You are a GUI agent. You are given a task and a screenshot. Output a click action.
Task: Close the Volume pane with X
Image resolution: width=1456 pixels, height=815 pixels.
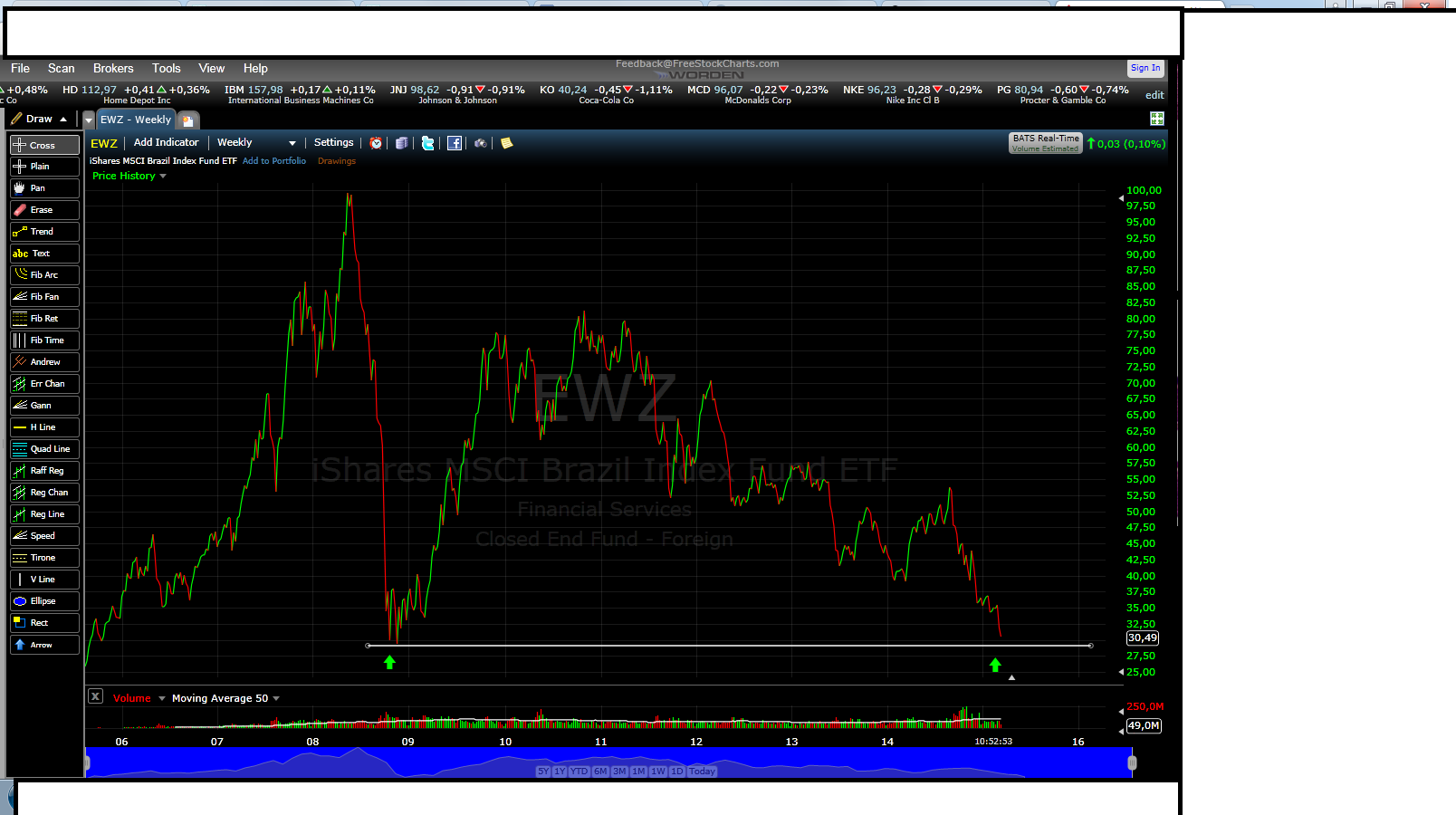click(95, 696)
